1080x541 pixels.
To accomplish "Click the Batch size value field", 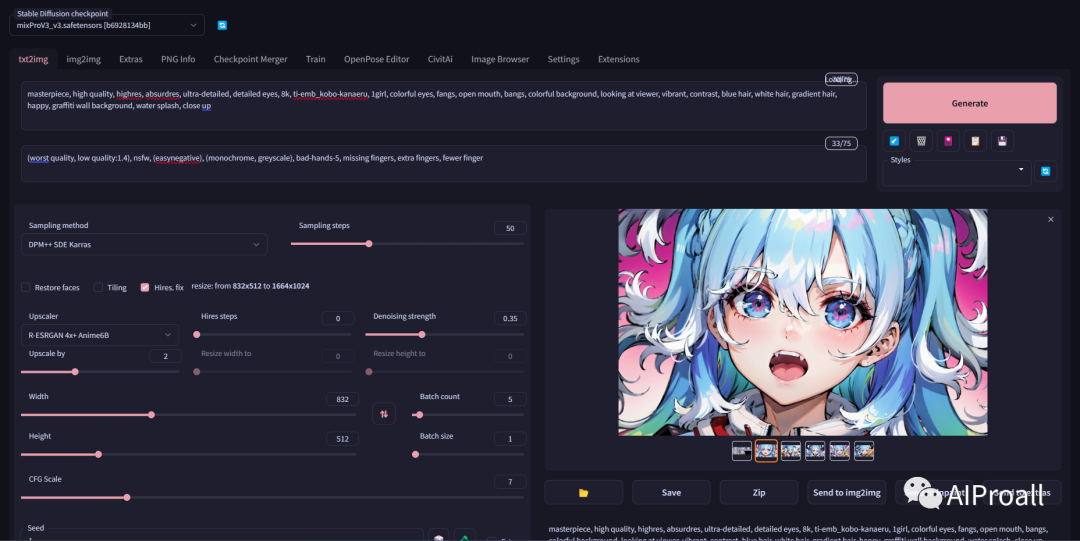I will tap(510, 439).
